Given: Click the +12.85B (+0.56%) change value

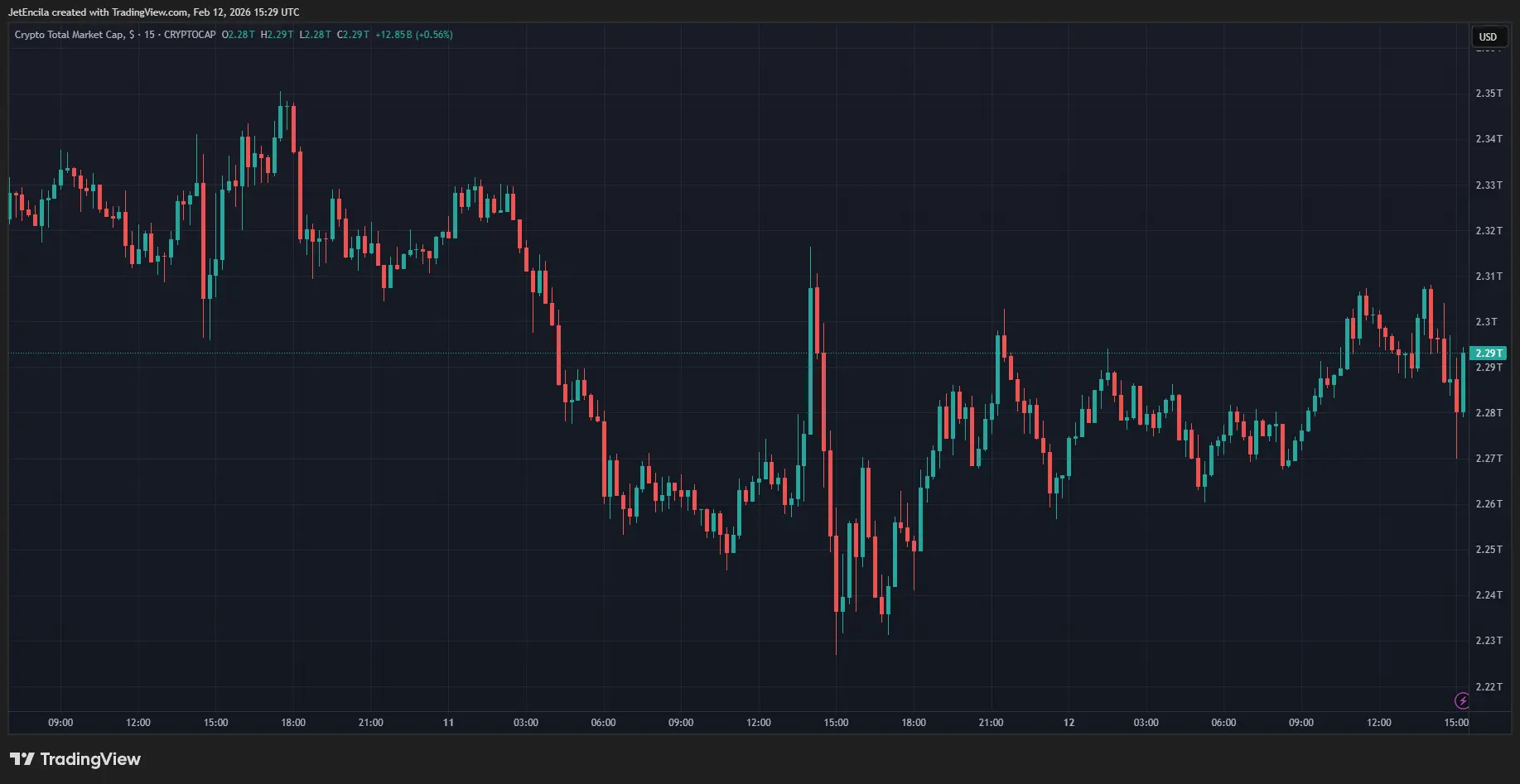Looking at the screenshot, I should (x=413, y=35).
